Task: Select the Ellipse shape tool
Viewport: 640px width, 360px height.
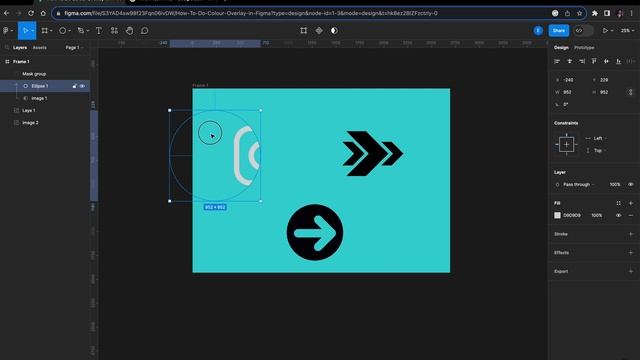Action: point(62,31)
